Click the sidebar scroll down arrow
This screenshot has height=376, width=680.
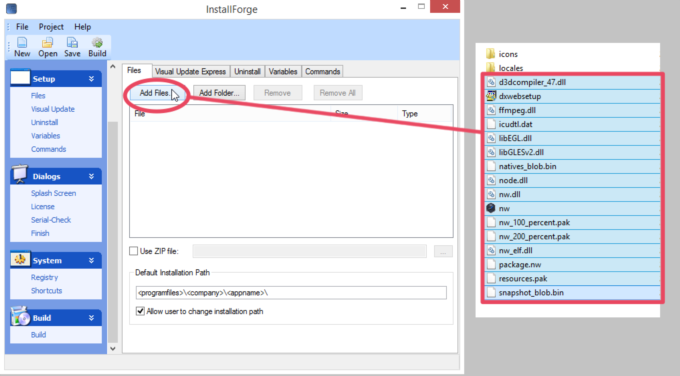[x=113, y=349]
